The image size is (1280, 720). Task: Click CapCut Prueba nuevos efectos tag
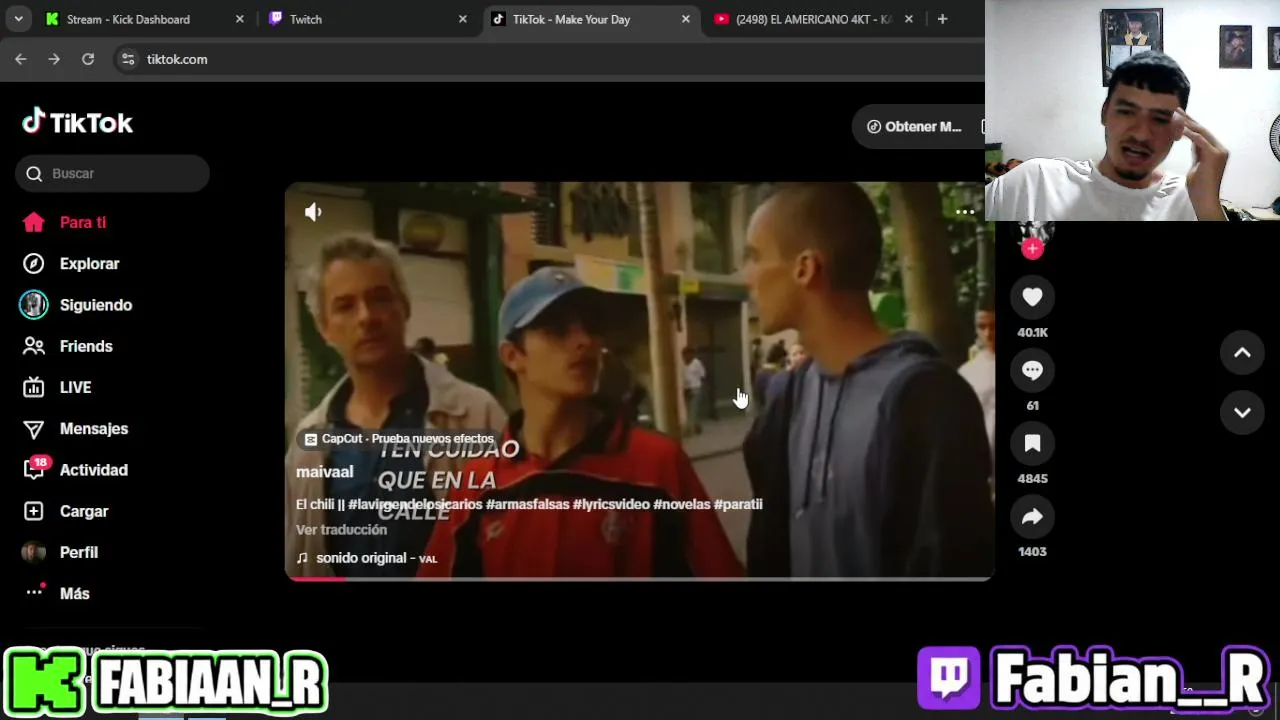tap(399, 439)
